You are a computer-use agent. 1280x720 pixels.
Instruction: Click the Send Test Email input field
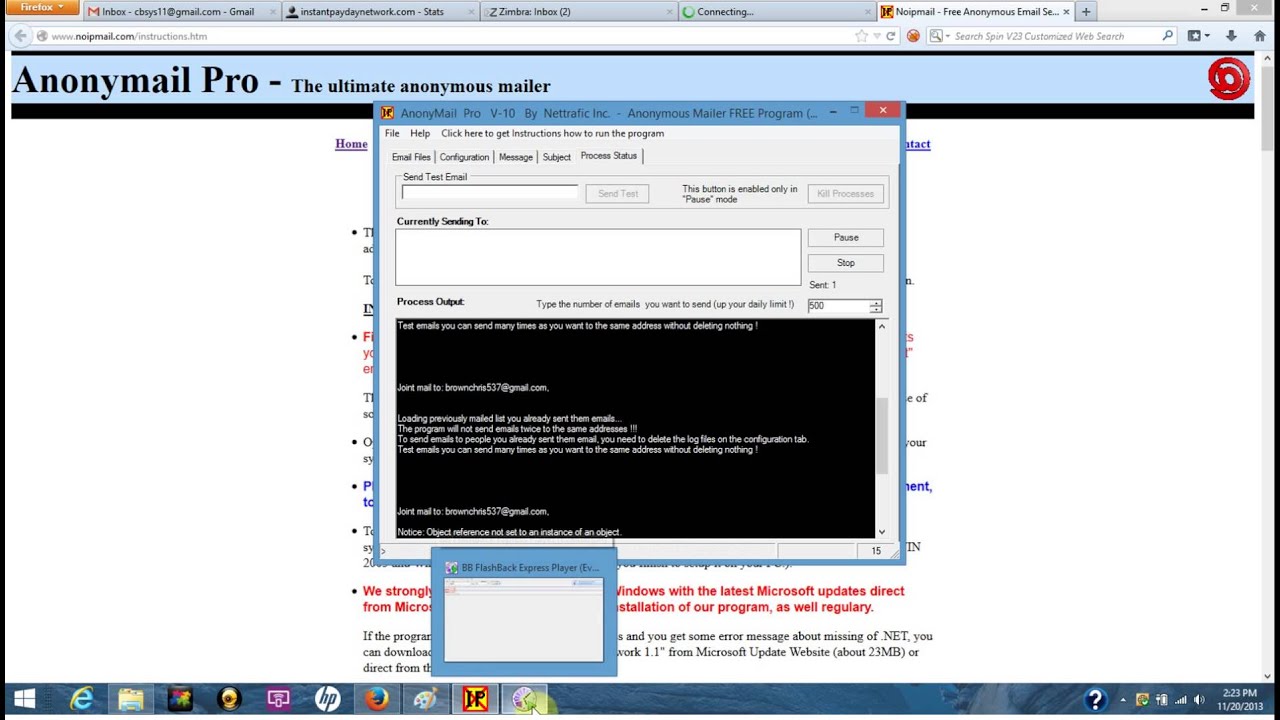pyautogui.click(x=490, y=192)
